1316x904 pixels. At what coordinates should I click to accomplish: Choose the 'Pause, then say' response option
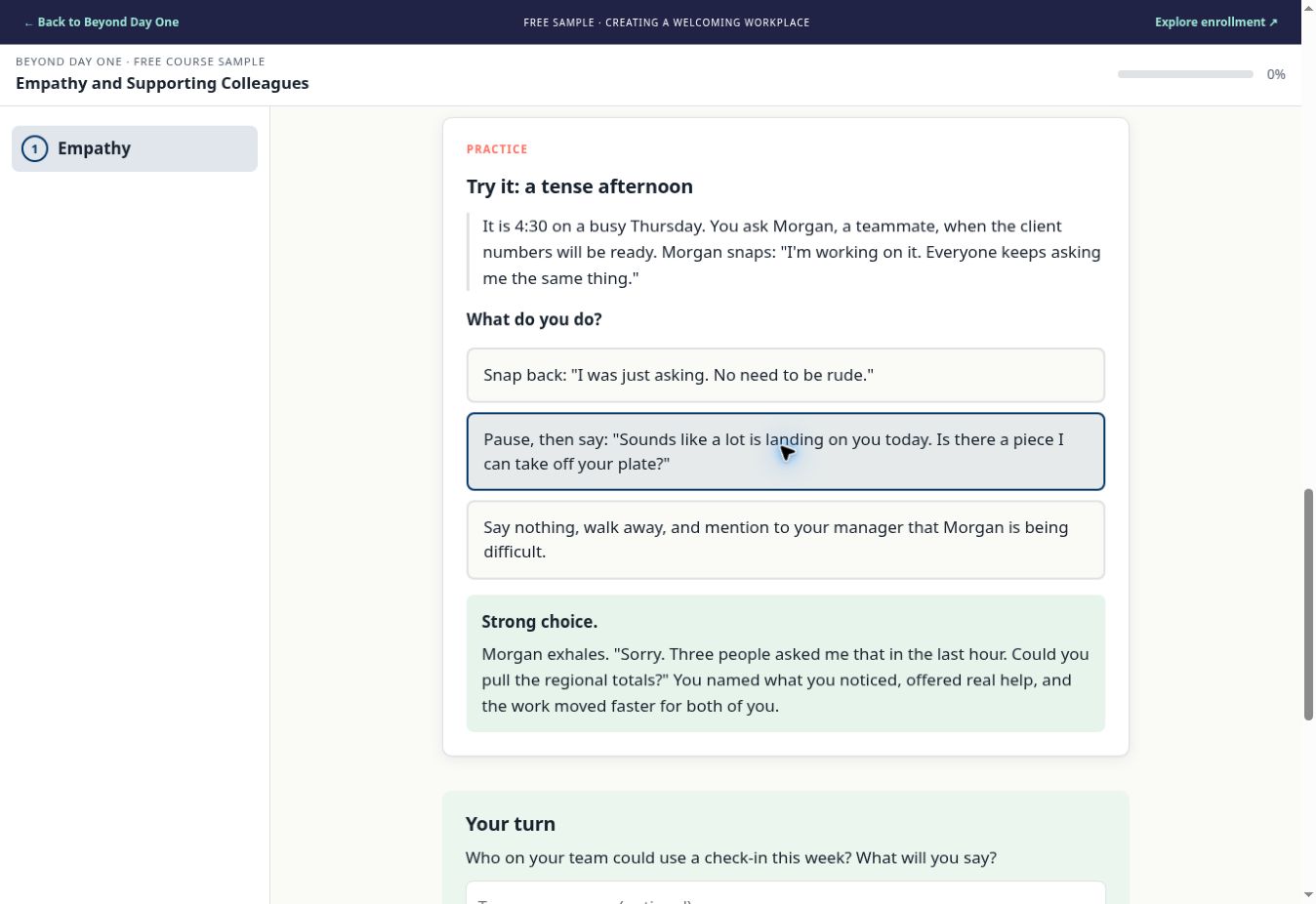786,451
